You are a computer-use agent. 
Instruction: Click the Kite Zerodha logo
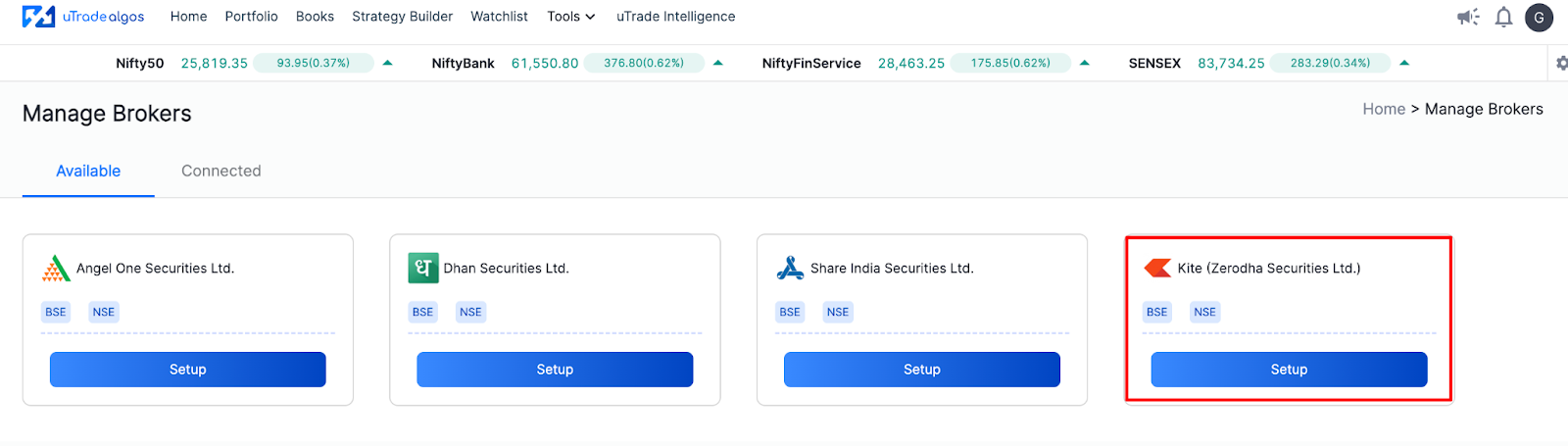[1157, 268]
